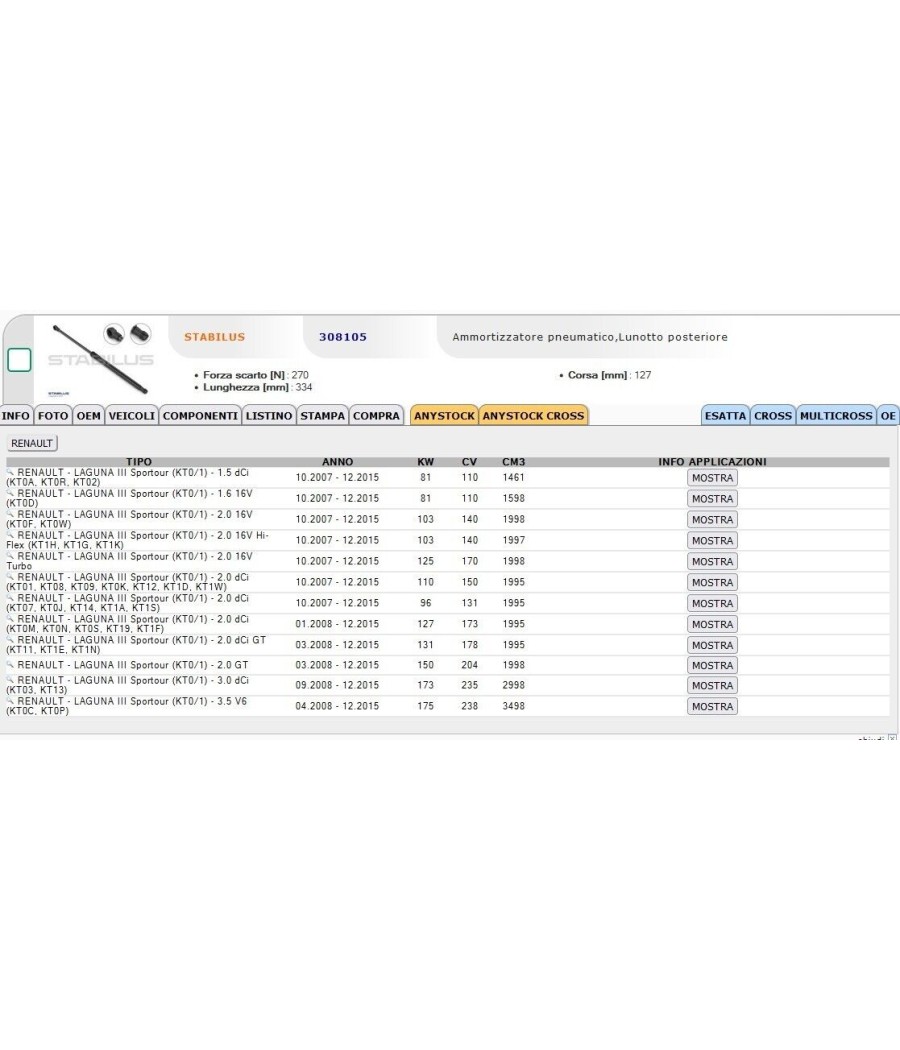Click MOSTRA for the 2.0 16V 1998 cm3 140 CV row
The height and width of the screenshot is (1050, 900).
[712, 520]
